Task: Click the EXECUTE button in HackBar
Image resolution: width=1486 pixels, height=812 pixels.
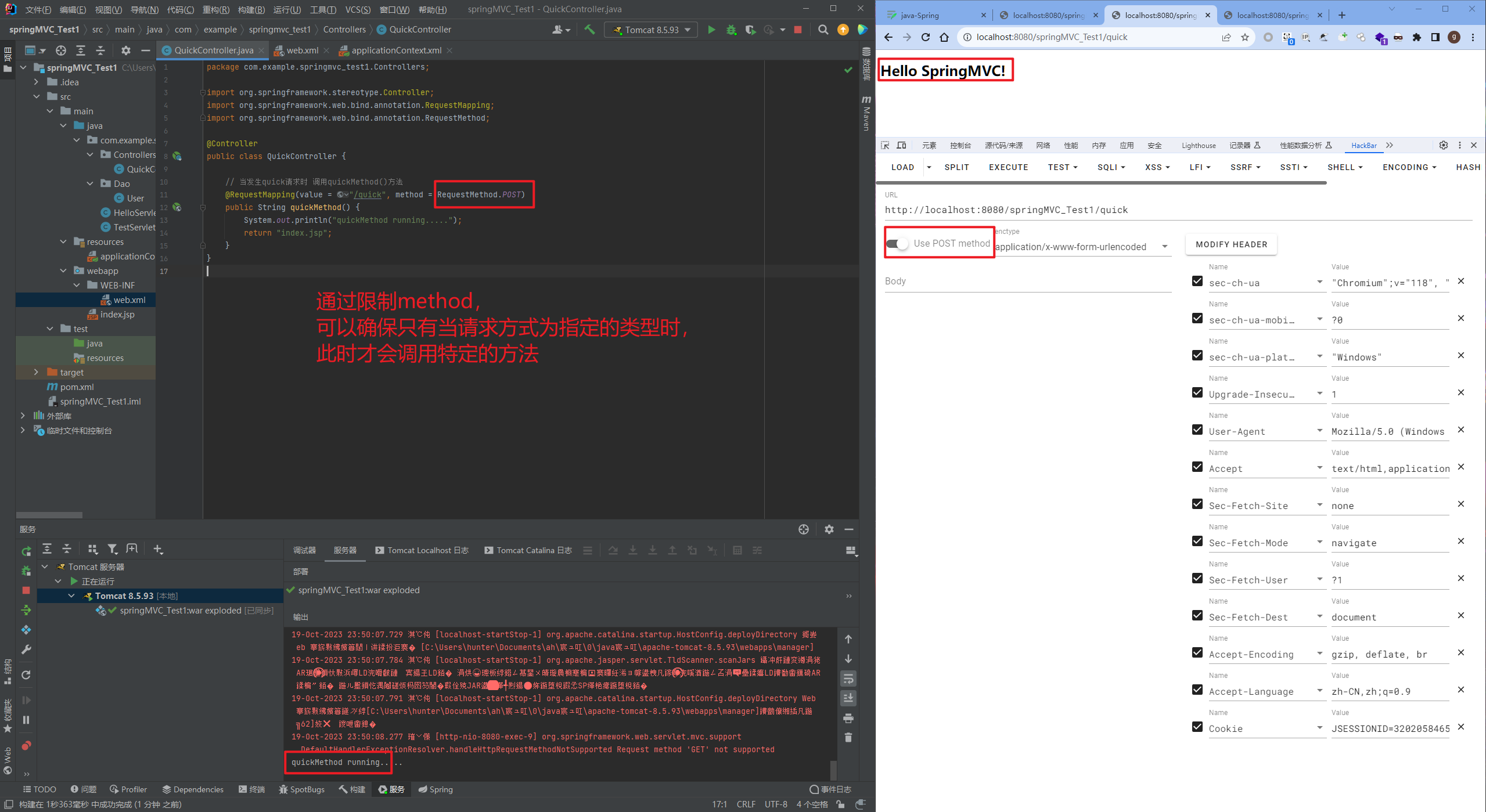Action: pyautogui.click(x=1008, y=167)
